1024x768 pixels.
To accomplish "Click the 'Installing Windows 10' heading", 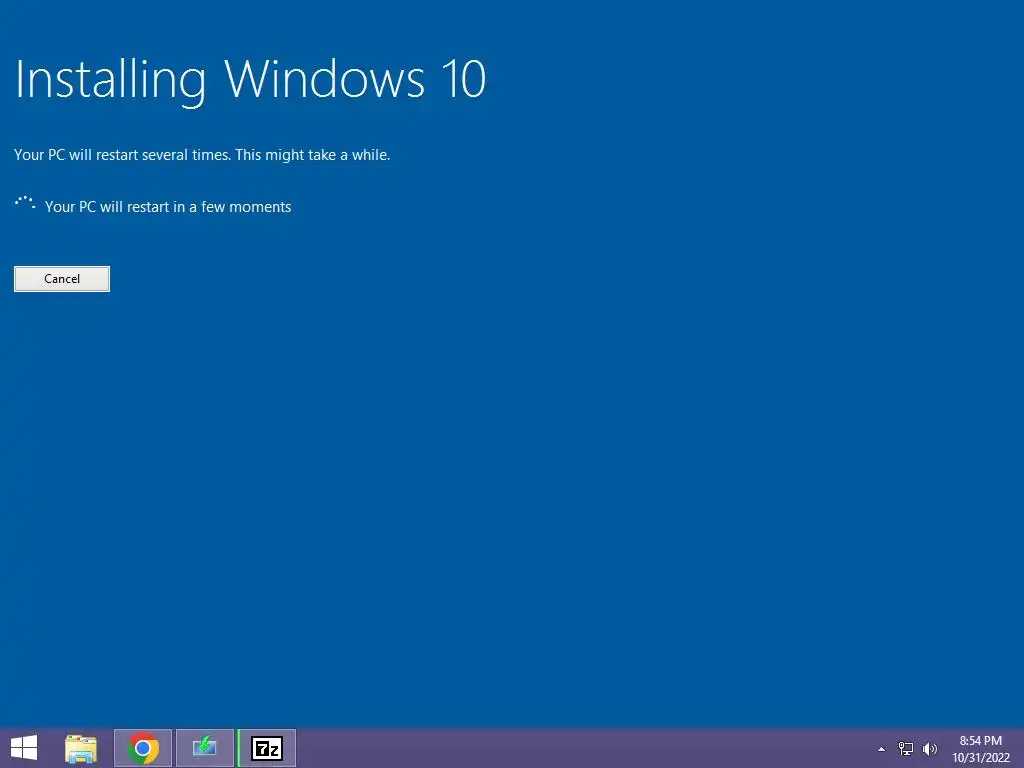I will [250, 80].
